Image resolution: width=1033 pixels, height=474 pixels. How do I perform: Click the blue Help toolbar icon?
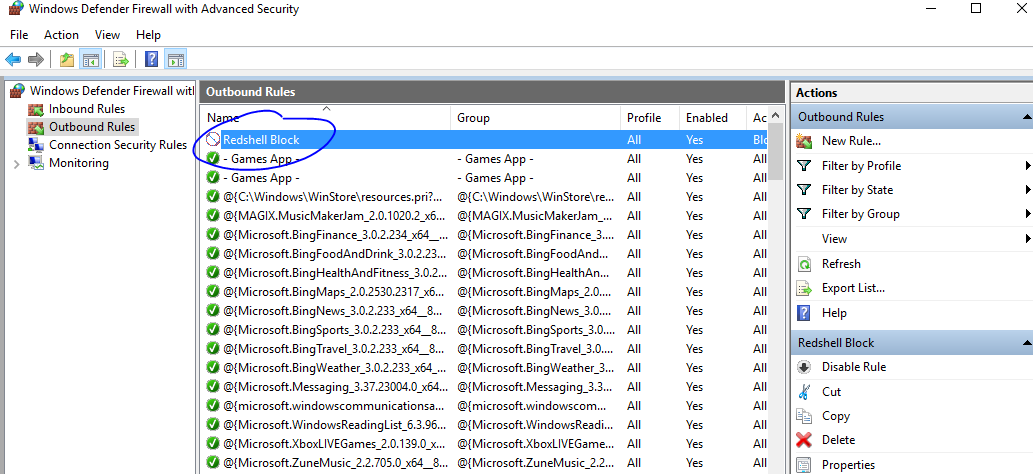(152, 60)
